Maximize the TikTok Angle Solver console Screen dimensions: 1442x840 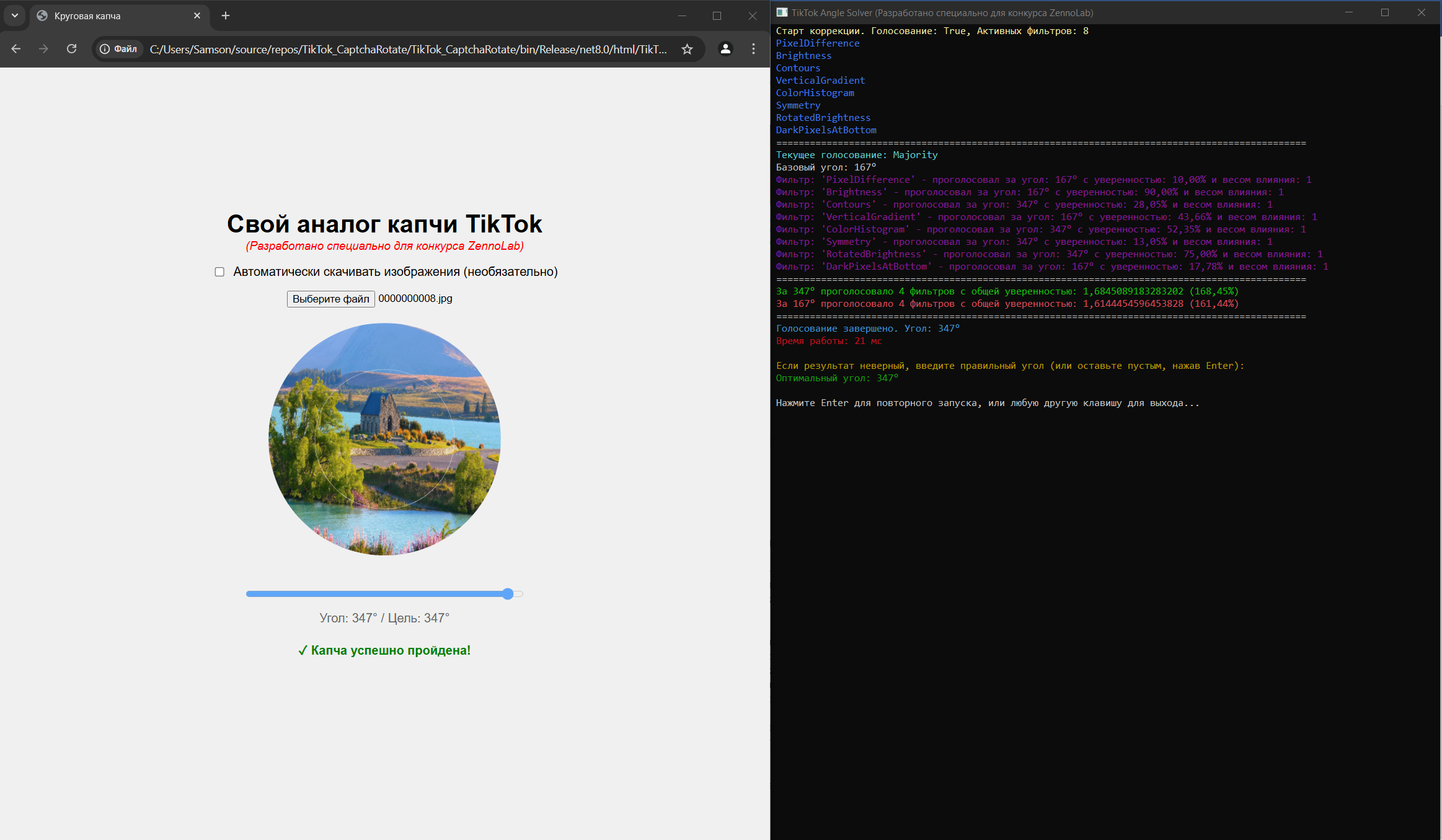[x=1385, y=12]
